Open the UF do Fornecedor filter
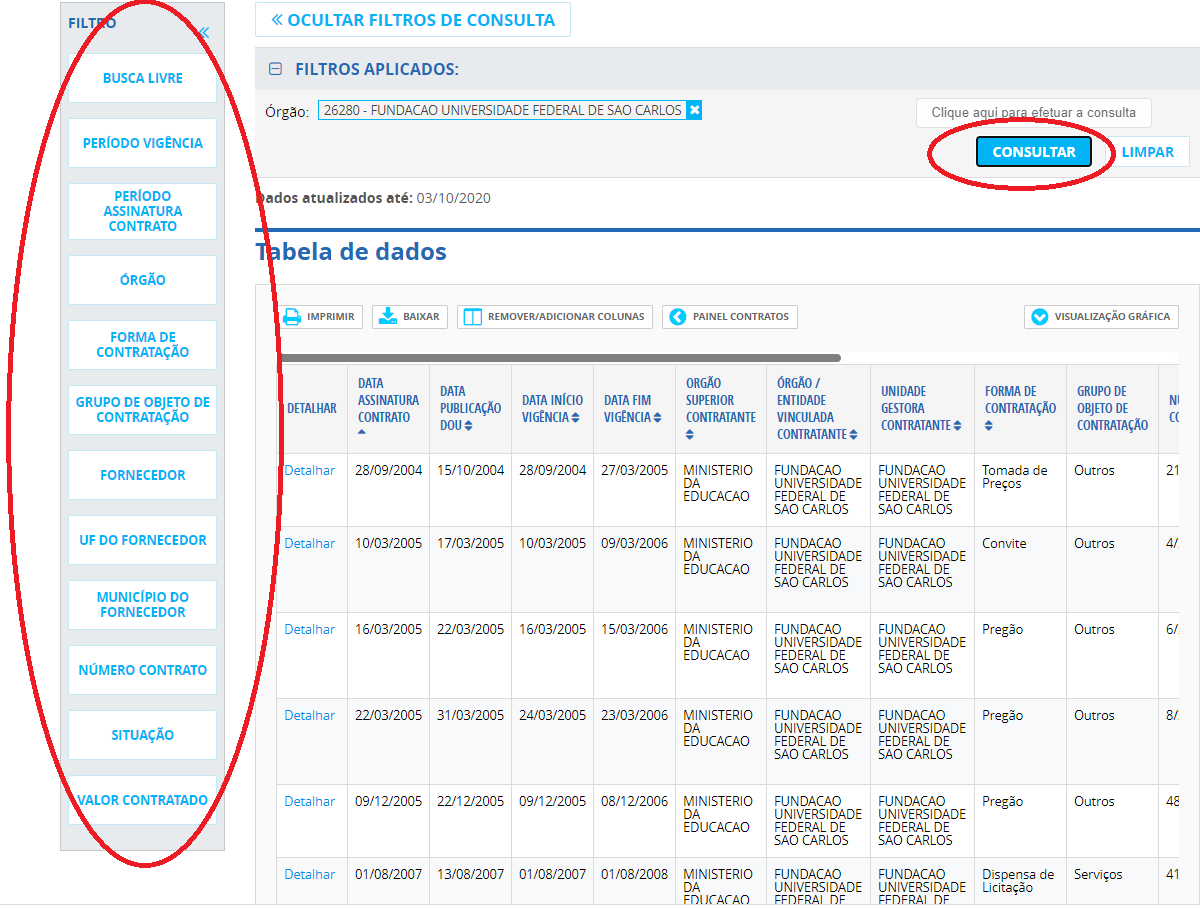This screenshot has width=1200, height=908. pos(143,540)
